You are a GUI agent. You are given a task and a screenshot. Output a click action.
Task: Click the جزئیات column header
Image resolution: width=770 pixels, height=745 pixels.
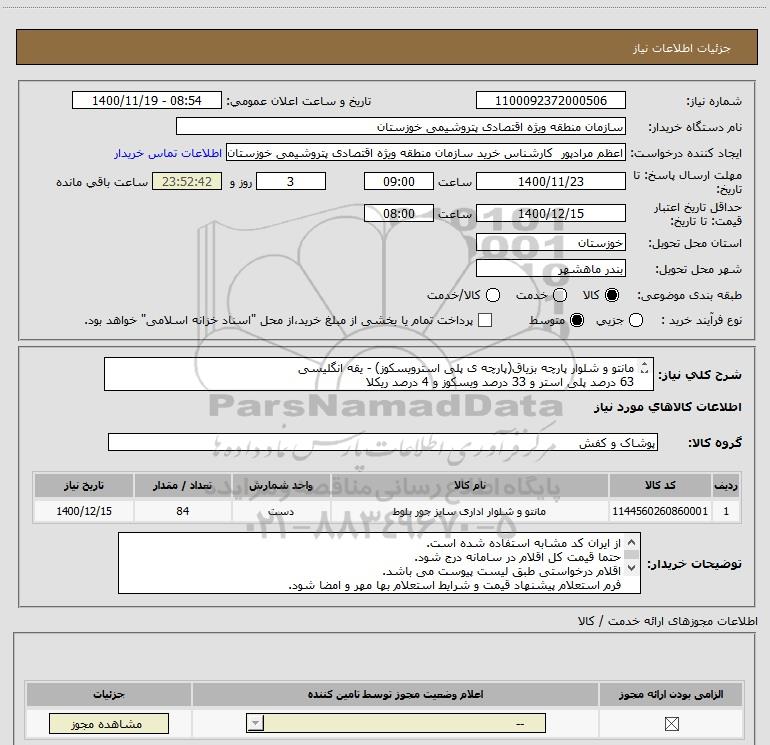pyautogui.click(x=109, y=694)
